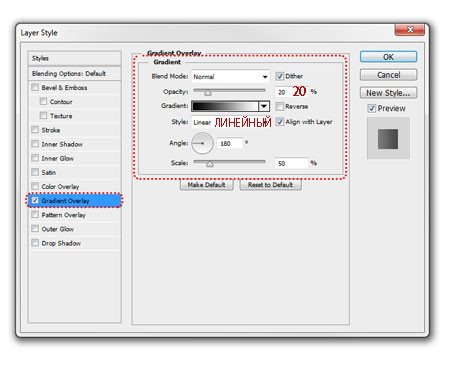The height and width of the screenshot is (365, 450).
Task: Select the Color Overlay style label
Action: click(60, 187)
